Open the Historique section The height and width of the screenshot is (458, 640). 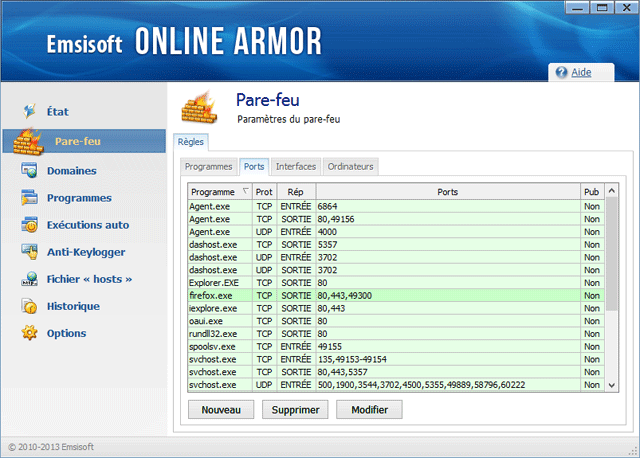click(x=73, y=306)
